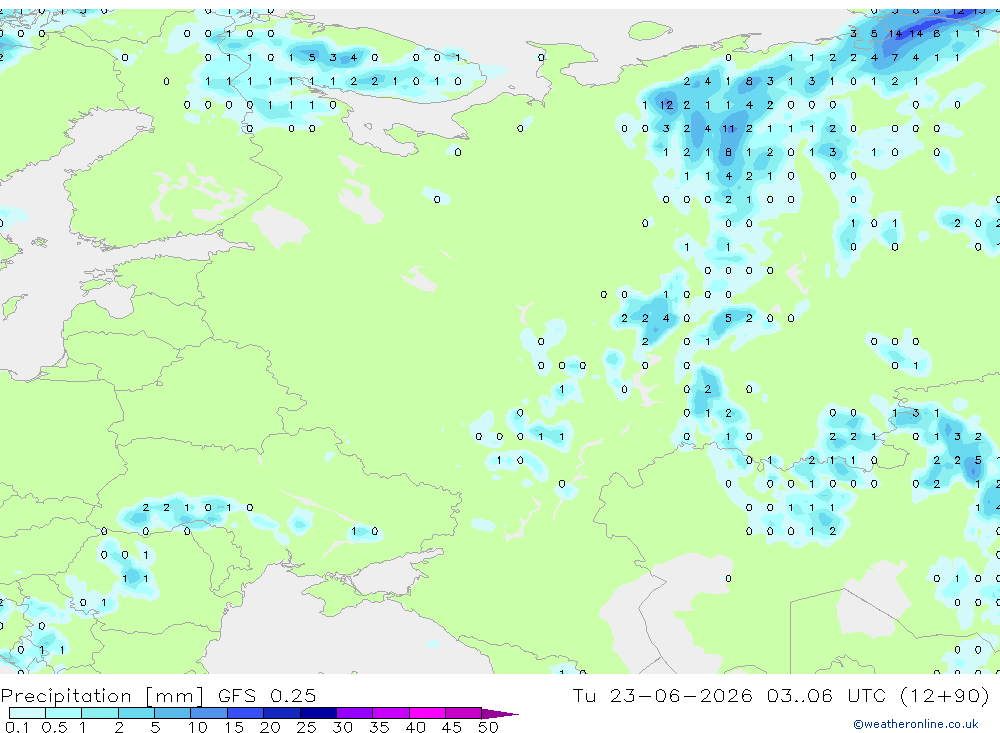Click the 0.1–0.5 mm lightest cyan legend swatch
This screenshot has height=733, width=1000.
[x=27, y=713]
